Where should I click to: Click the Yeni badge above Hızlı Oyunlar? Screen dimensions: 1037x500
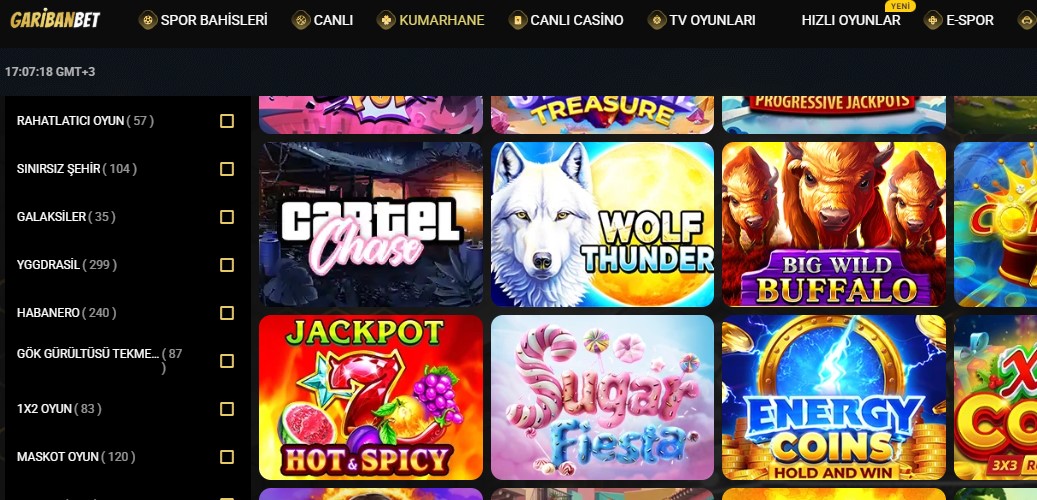coord(899,6)
